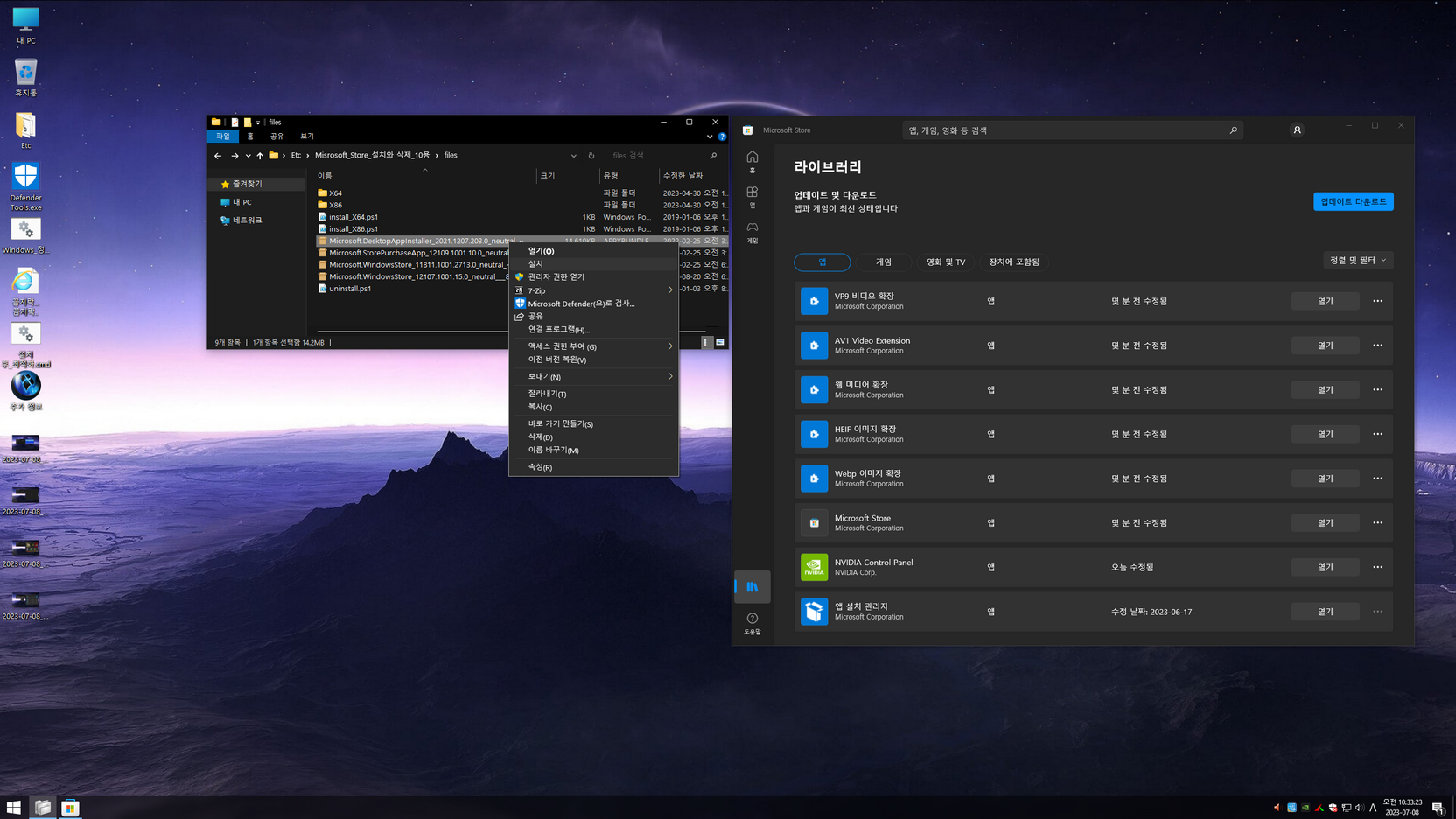The width and height of the screenshot is (1456, 819).
Task: Open the Recycle Bin desktop icon
Action: click(25, 77)
